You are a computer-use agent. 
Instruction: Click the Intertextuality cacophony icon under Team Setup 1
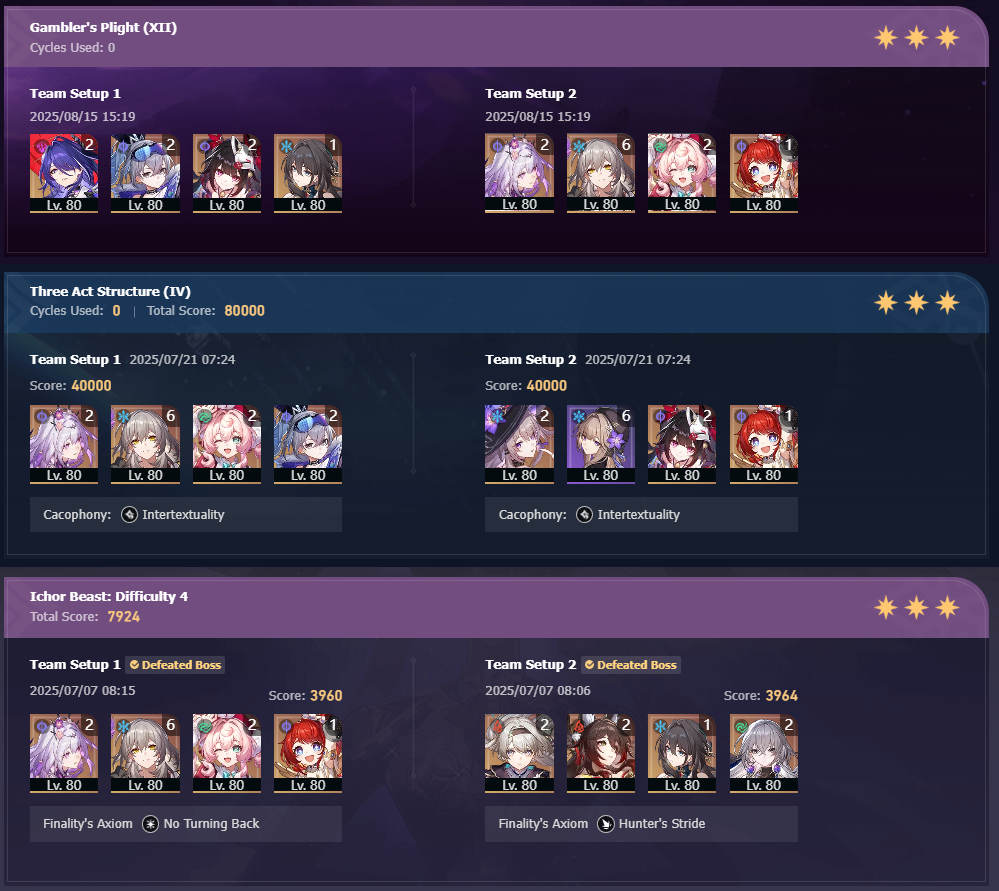tap(129, 514)
